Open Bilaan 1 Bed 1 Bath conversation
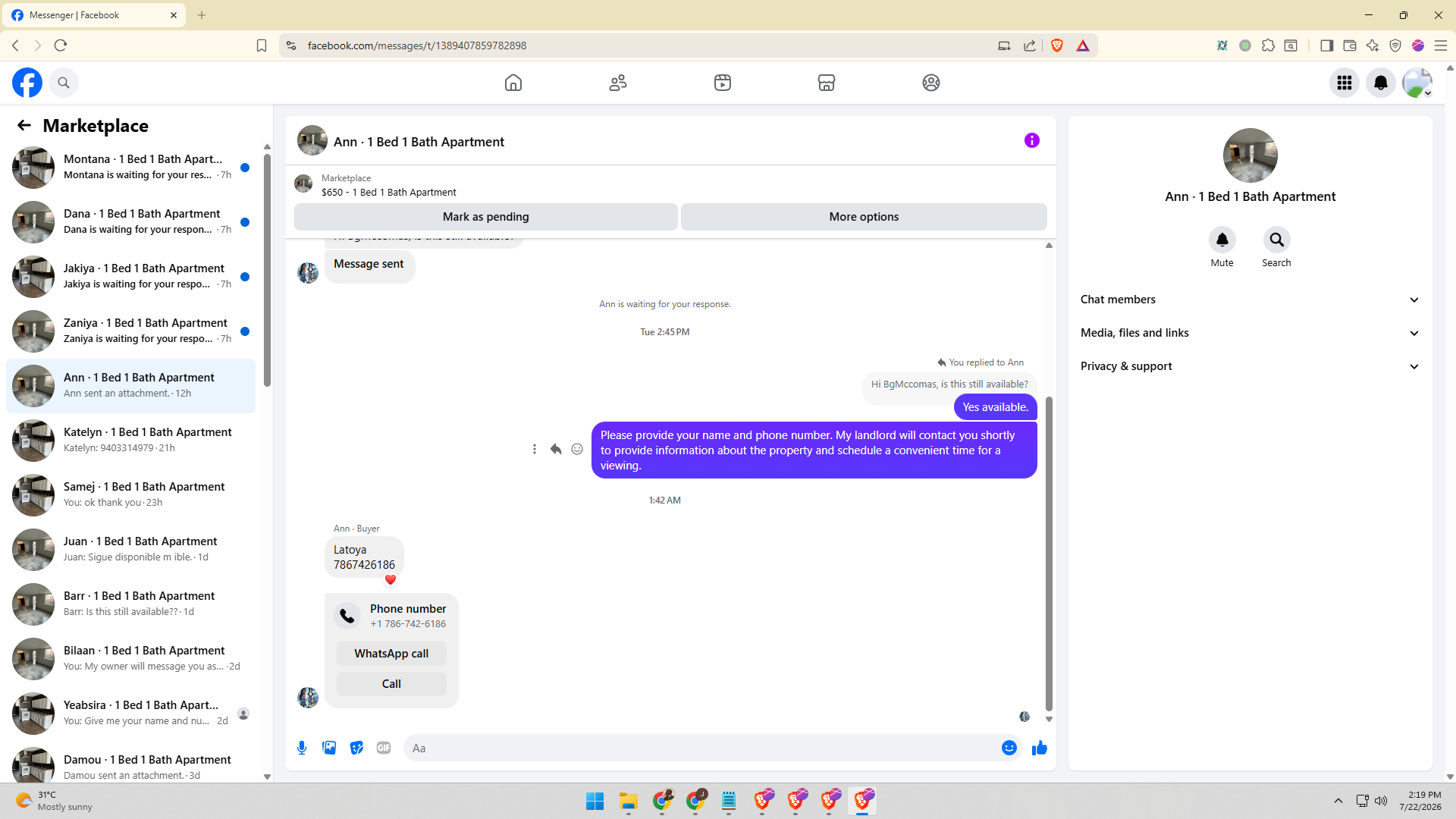This screenshot has height=819, width=1456. tap(131, 659)
